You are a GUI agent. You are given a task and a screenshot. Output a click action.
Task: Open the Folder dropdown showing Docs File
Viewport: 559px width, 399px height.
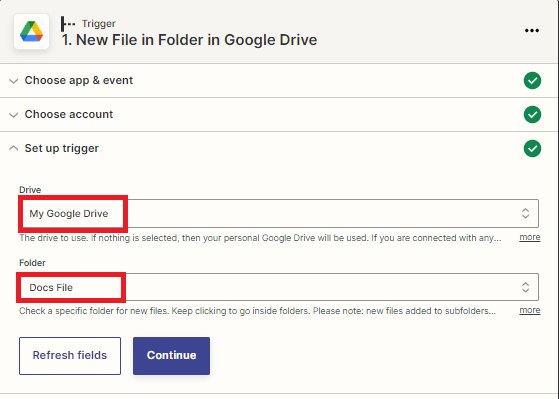[279, 287]
